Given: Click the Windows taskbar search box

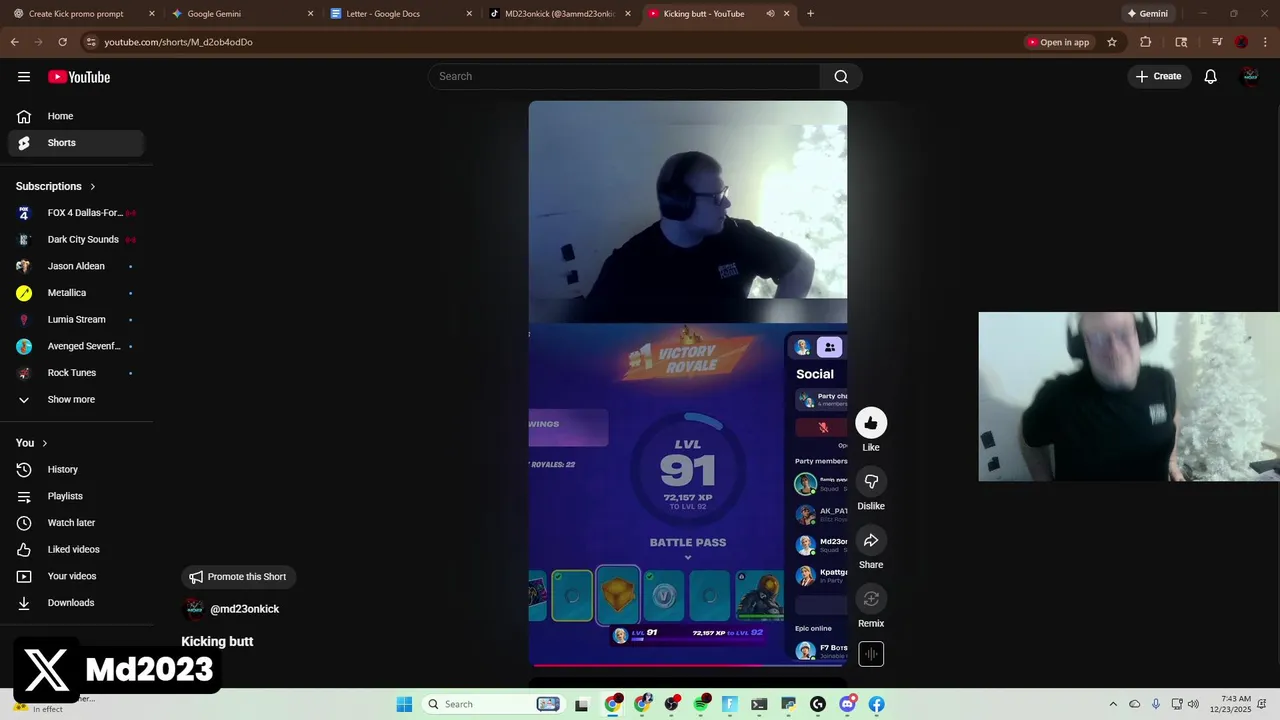Looking at the screenshot, I should point(492,704).
